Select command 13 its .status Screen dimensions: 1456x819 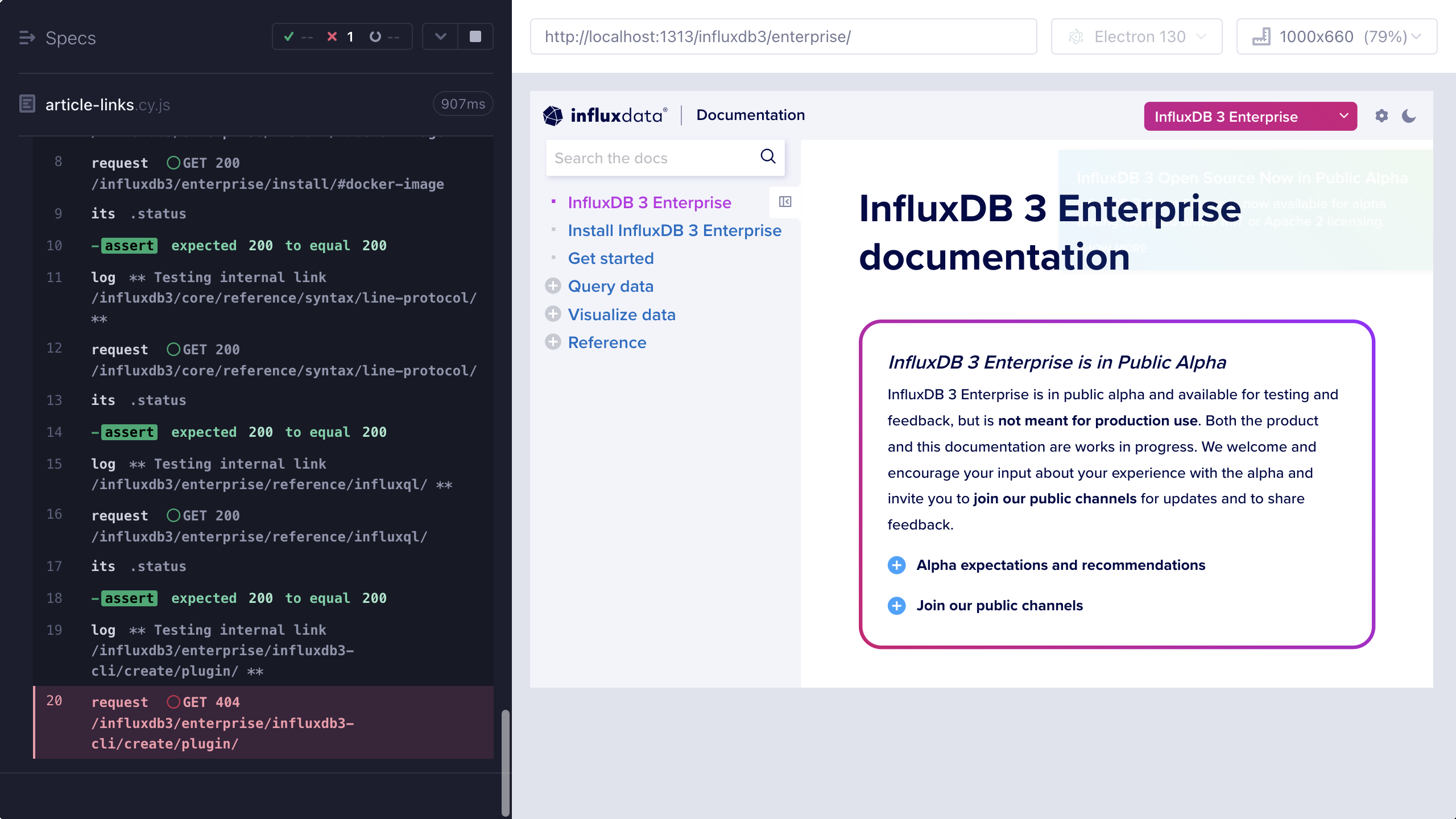point(263,400)
